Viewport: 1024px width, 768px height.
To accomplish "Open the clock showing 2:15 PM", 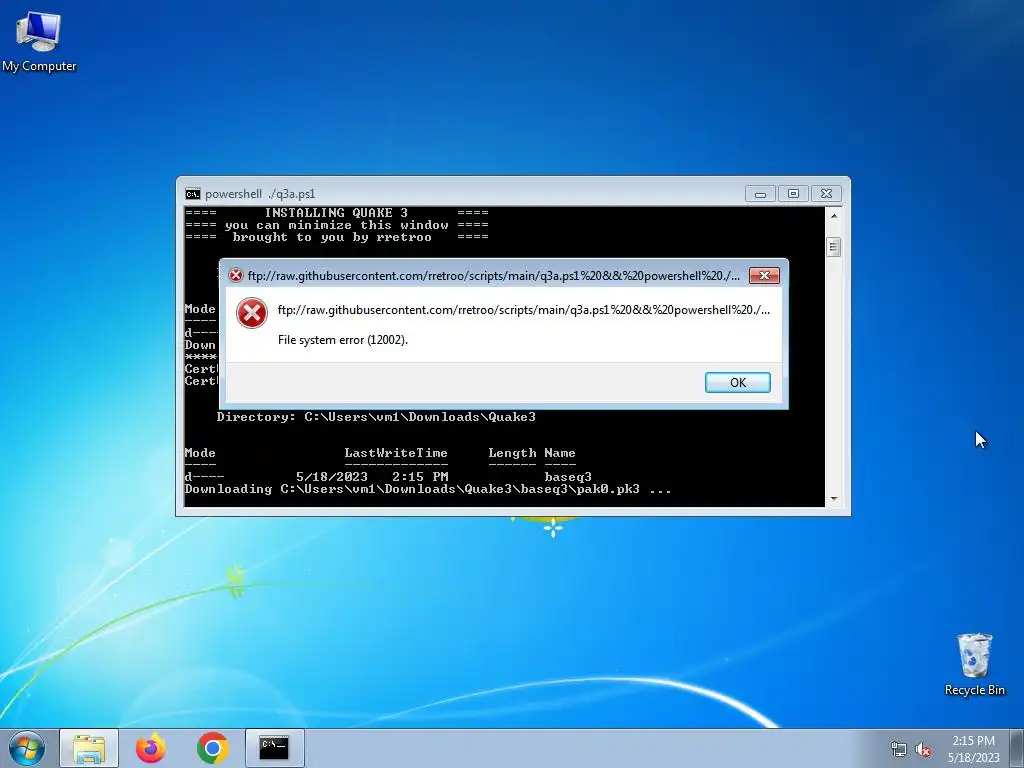I will [x=973, y=749].
